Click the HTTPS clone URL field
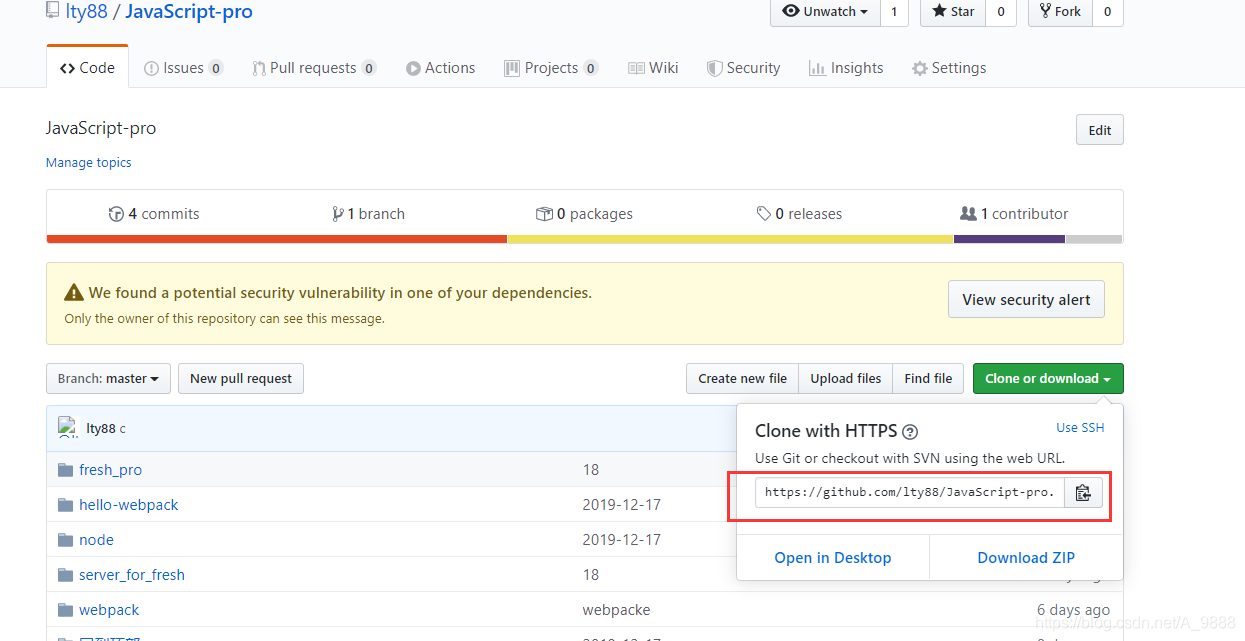 pyautogui.click(x=910, y=493)
